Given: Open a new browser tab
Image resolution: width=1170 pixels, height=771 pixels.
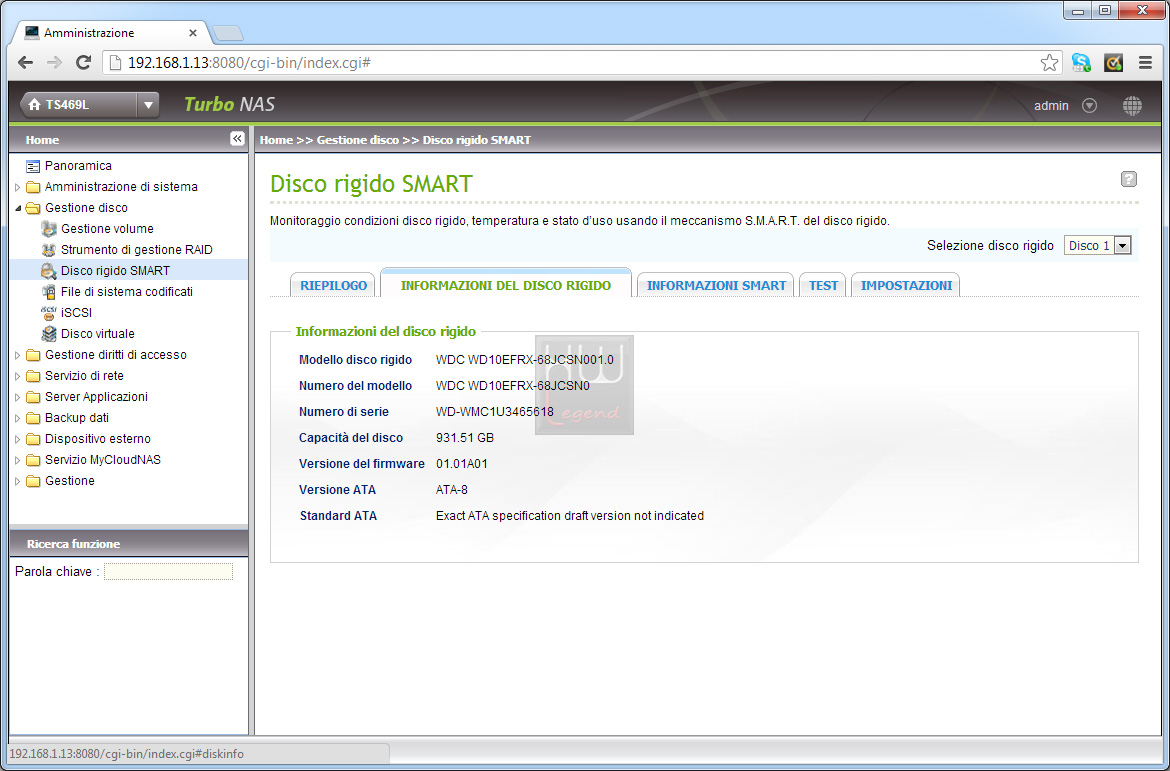Looking at the screenshot, I should [x=227, y=33].
